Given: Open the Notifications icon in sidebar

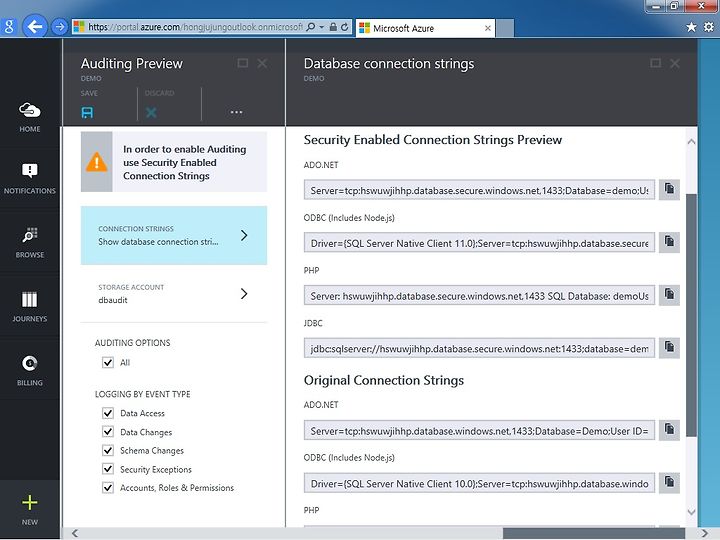Looking at the screenshot, I should (x=29, y=171).
